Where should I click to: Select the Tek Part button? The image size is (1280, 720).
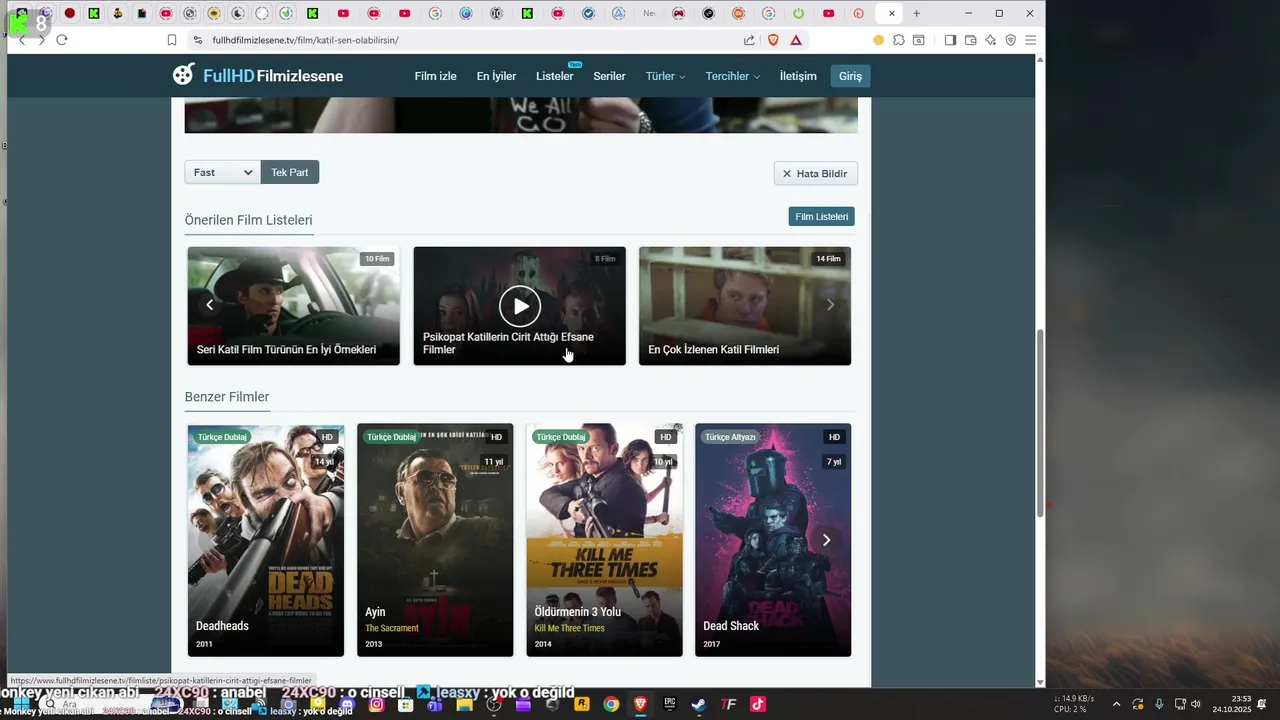pyautogui.click(x=290, y=172)
